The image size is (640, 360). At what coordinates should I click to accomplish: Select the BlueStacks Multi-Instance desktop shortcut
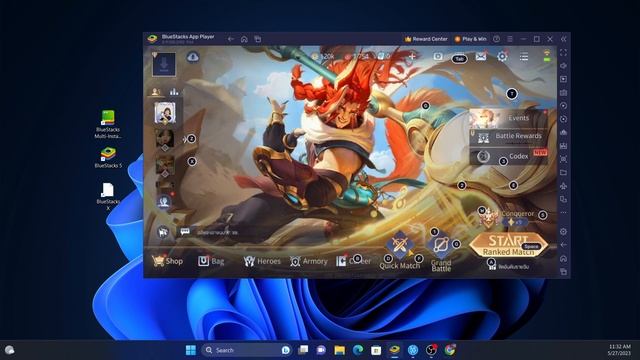tap(108, 124)
